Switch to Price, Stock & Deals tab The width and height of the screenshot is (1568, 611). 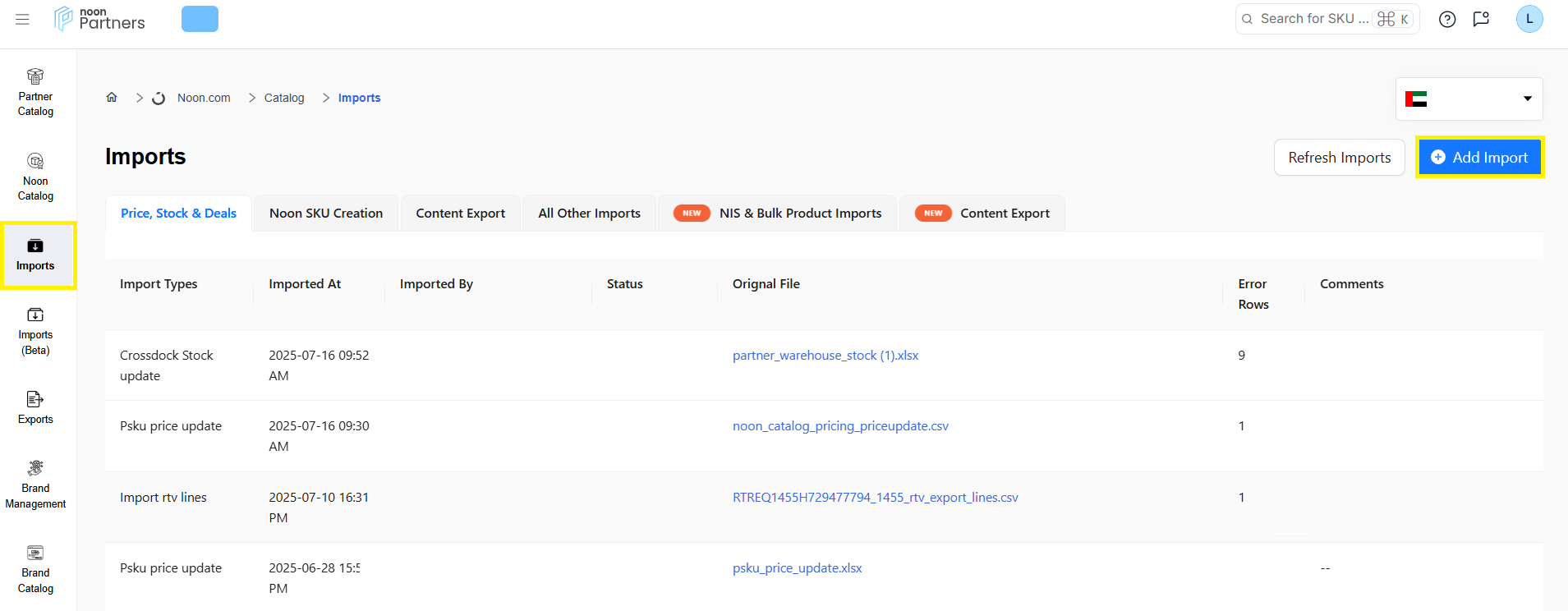point(178,213)
